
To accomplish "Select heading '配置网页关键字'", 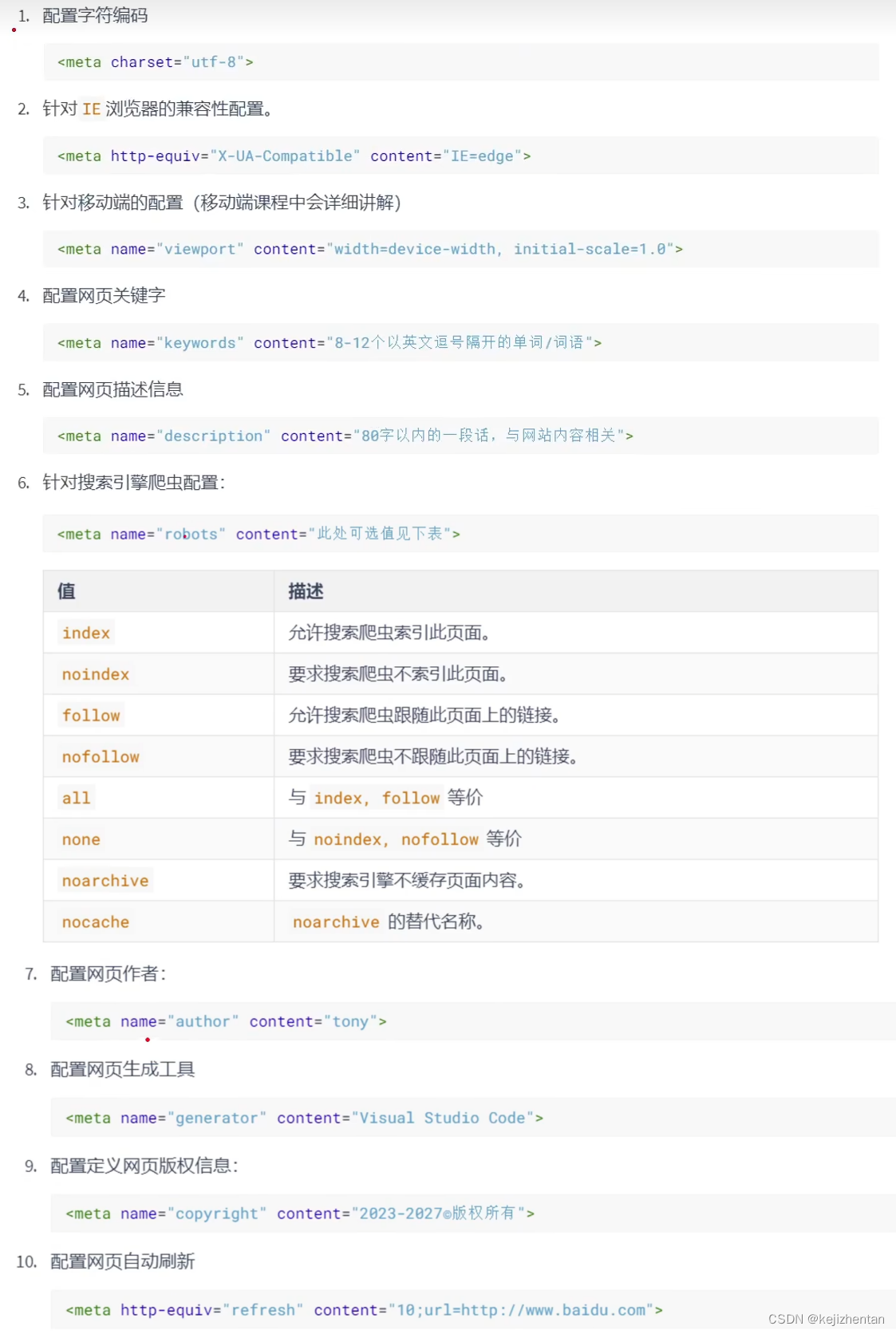I will (x=104, y=296).
